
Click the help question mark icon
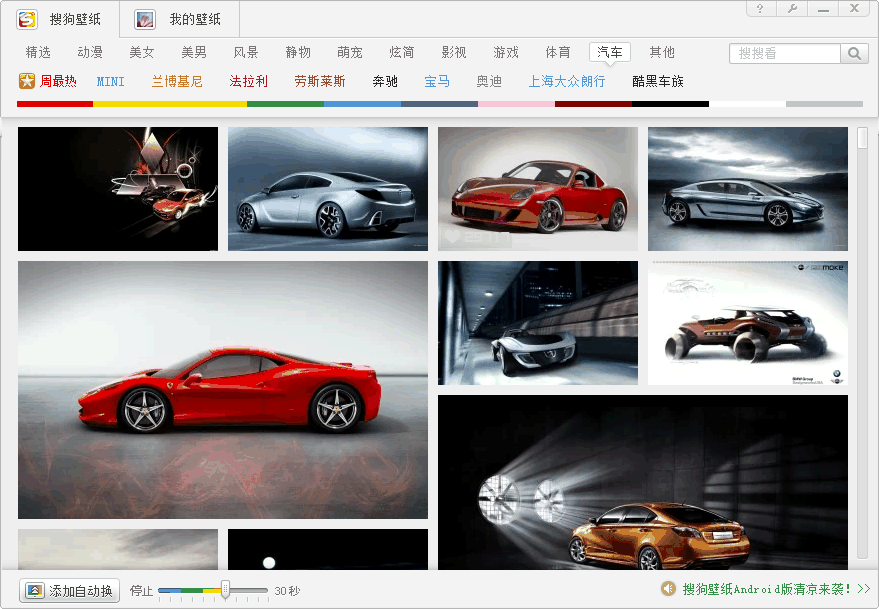pyautogui.click(x=761, y=9)
